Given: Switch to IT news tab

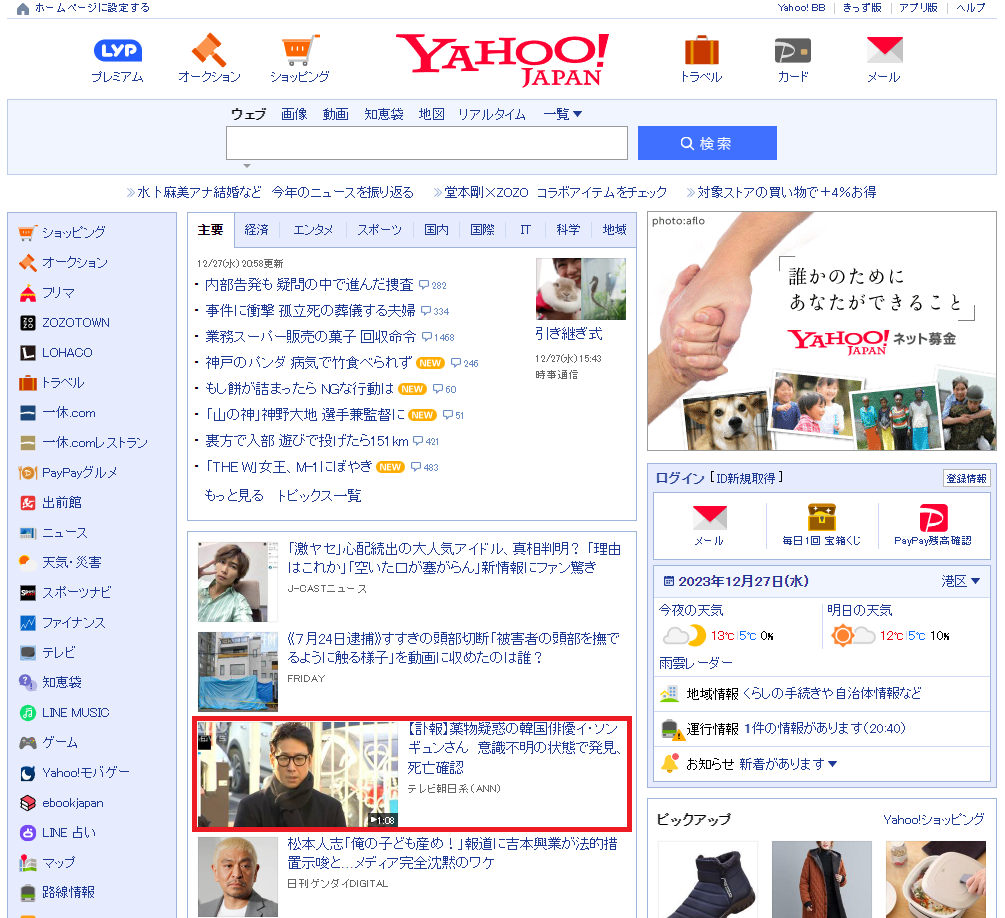Looking at the screenshot, I should click(526, 230).
